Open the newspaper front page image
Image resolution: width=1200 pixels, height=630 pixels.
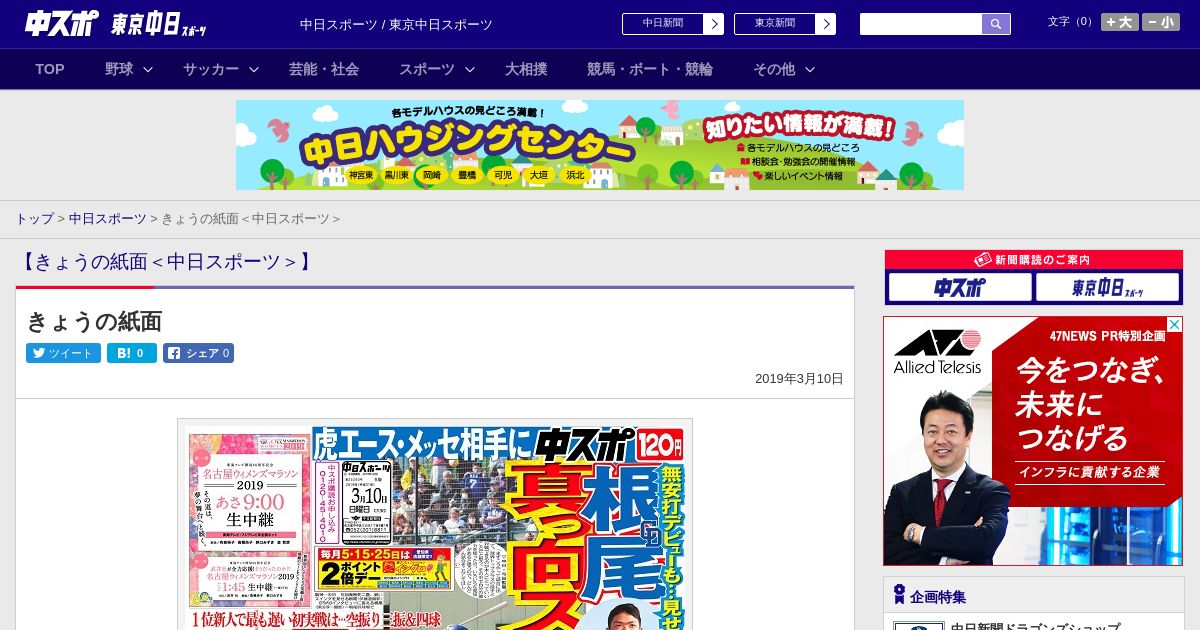[435, 524]
